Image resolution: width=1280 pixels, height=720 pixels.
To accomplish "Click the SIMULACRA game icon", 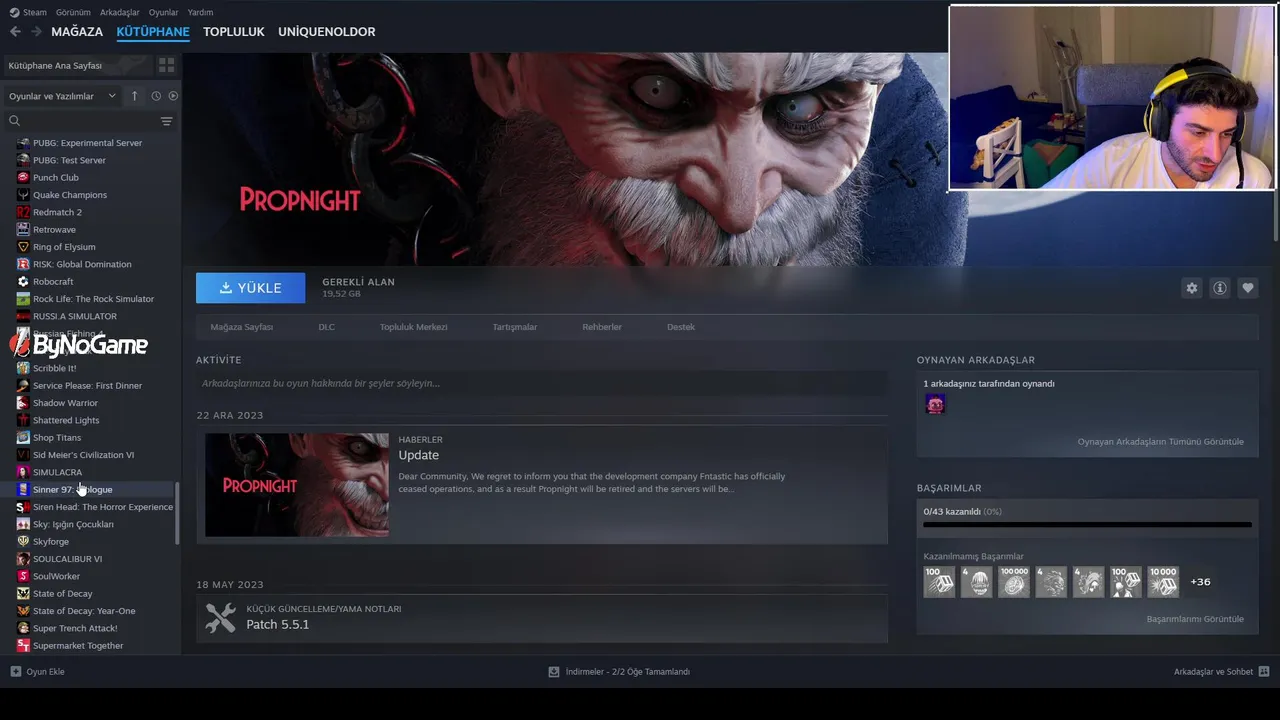I will [23, 472].
